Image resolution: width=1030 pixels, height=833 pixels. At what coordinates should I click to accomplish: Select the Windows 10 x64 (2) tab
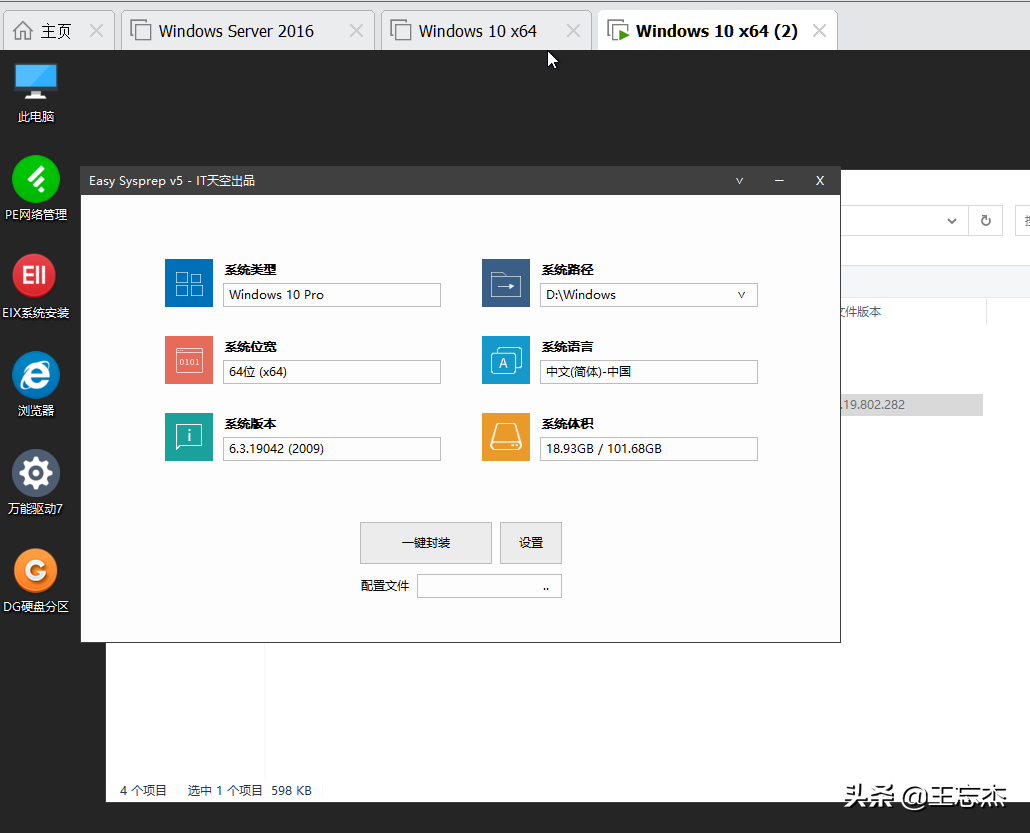(717, 31)
